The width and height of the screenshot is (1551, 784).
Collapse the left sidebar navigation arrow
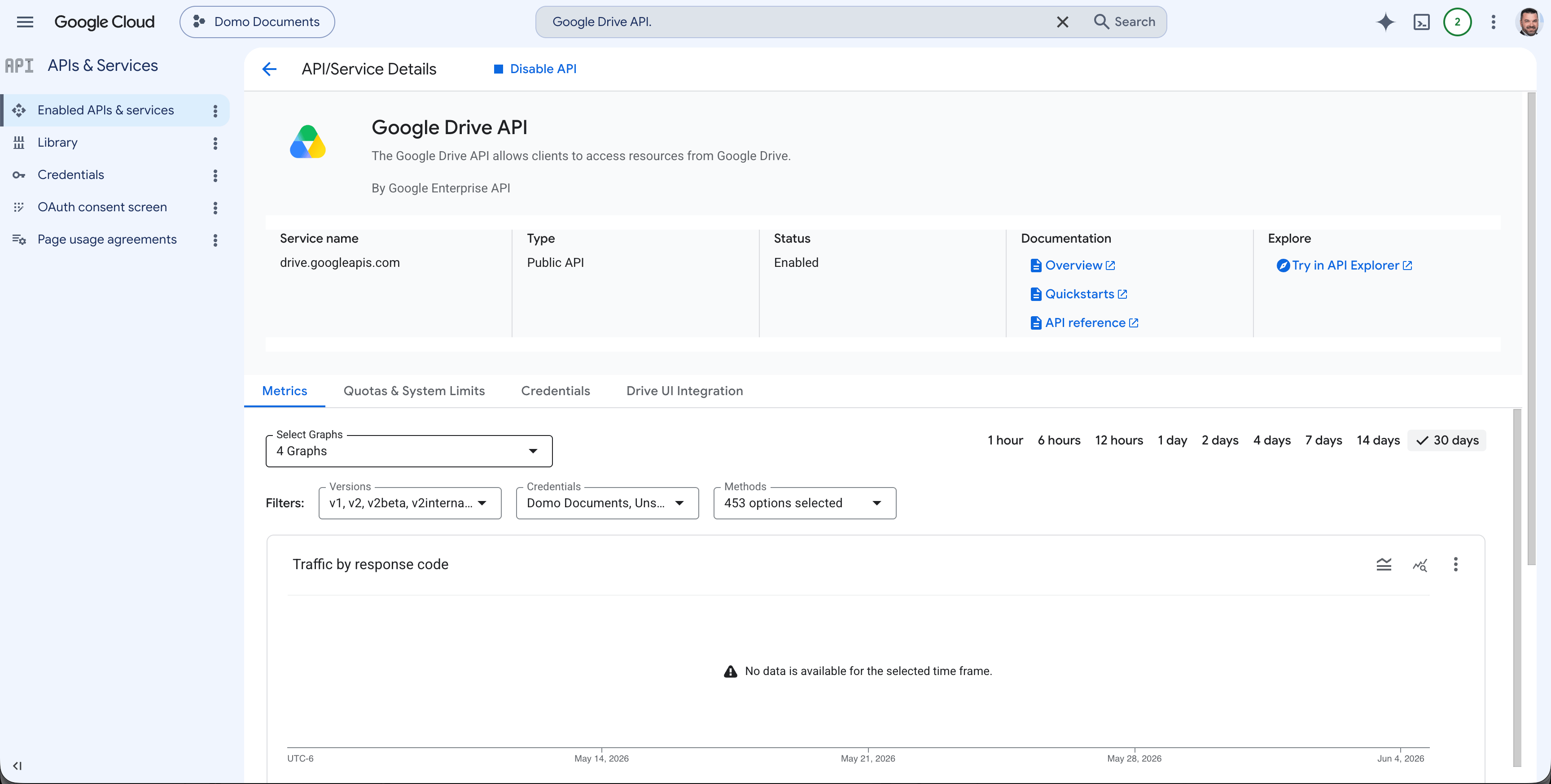pos(18,766)
